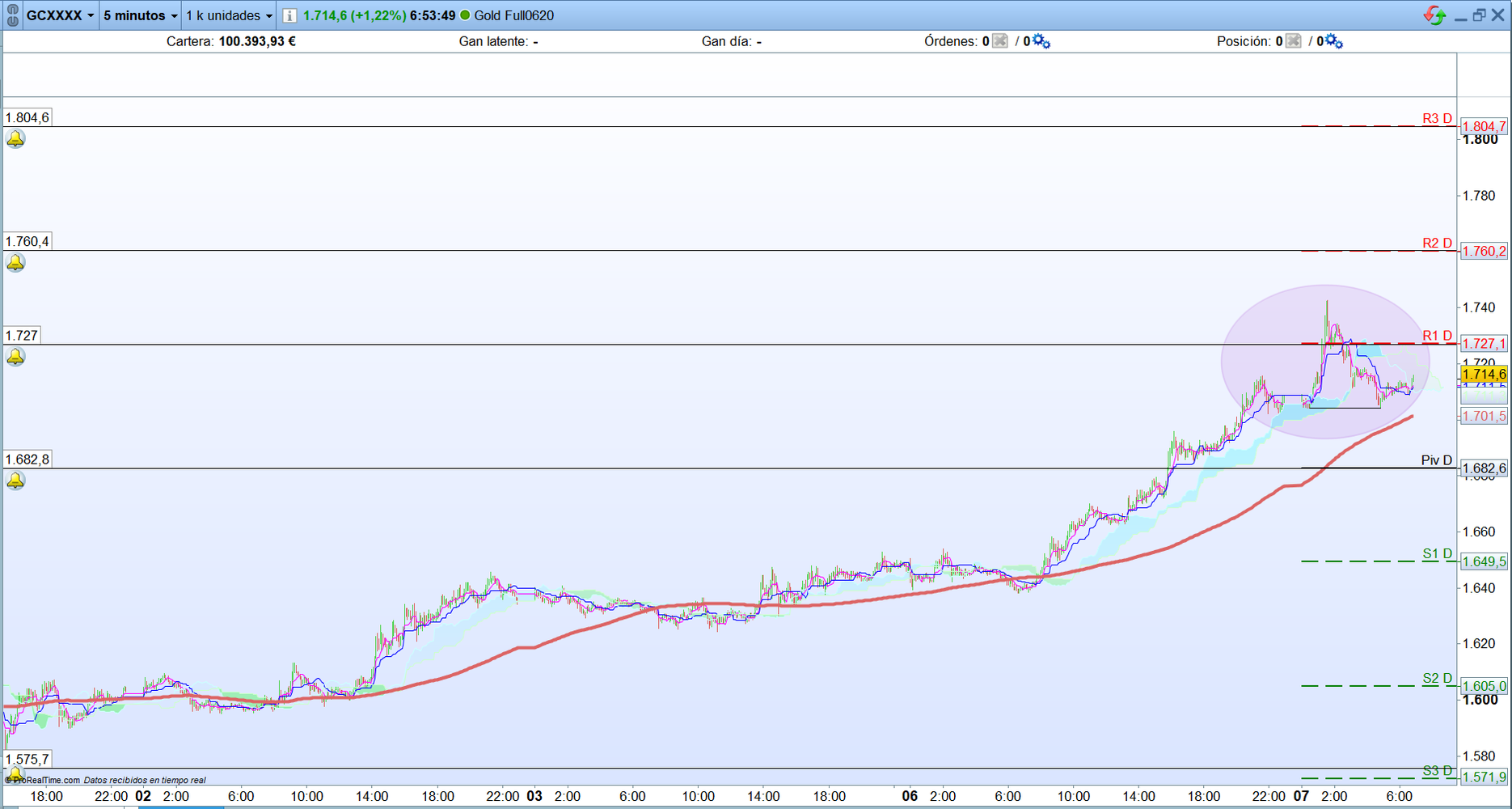Click the alert bell under 1.804,6
The height and width of the screenshot is (809, 1512).
point(15,139)
